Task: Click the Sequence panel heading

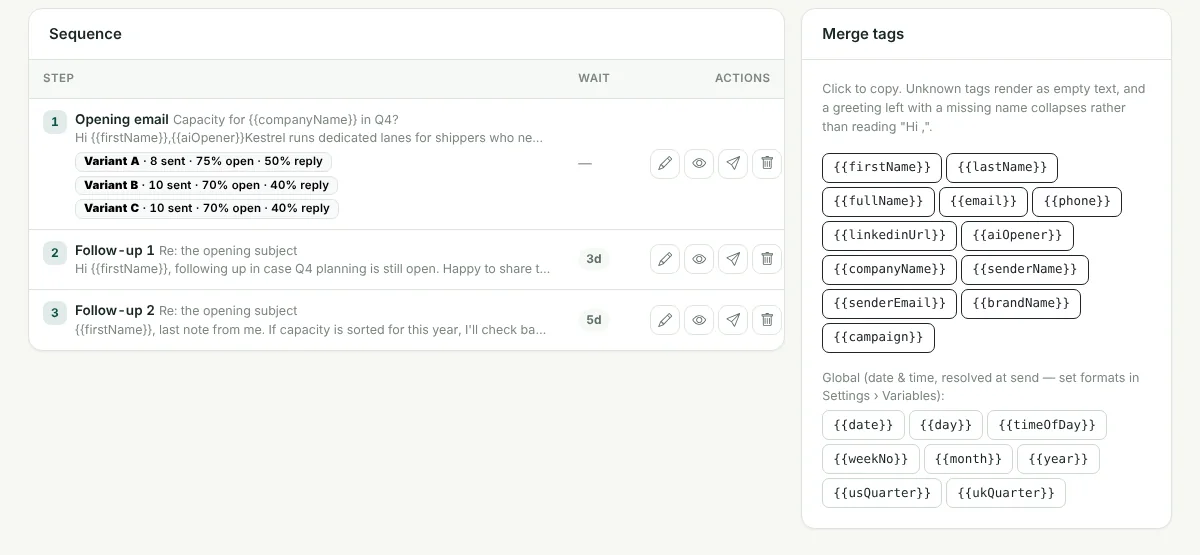Action: pyautogui.click(x=85, y=34)
